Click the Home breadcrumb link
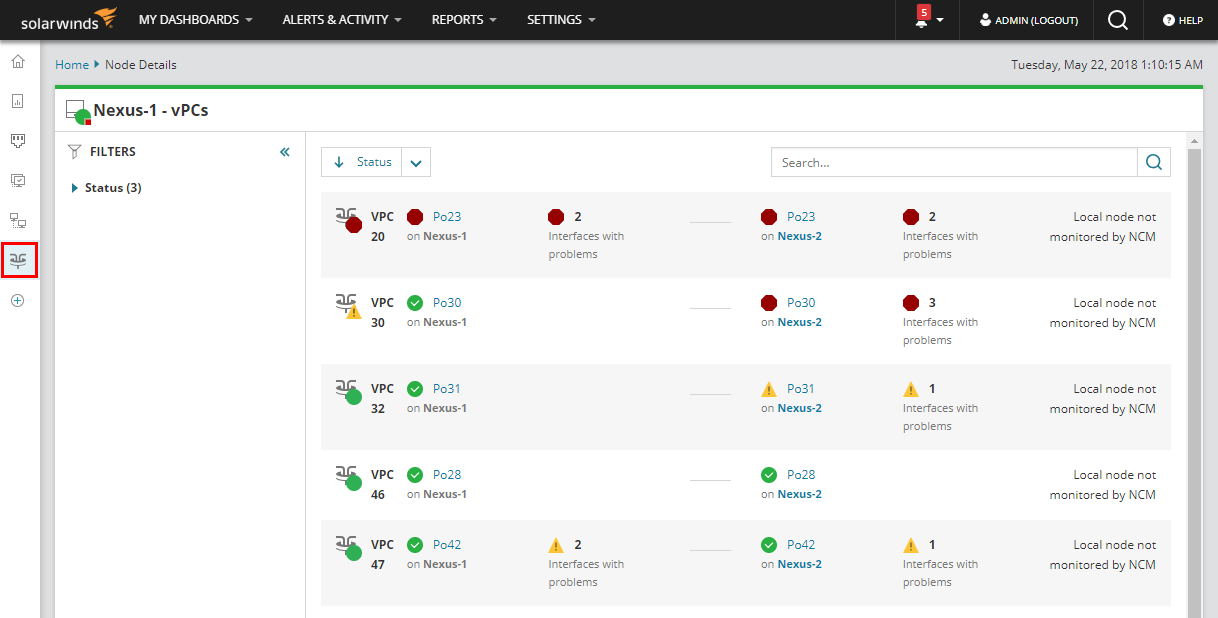The image size is (1218, 618). click(72, 65)
